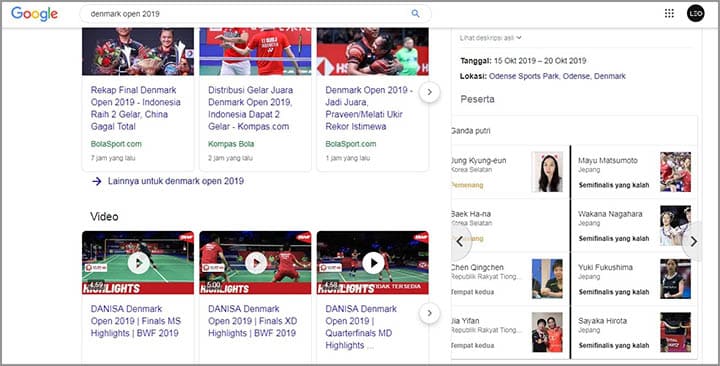Click Baek Ha-na player name
Screen dimensions: 720x366
pyautogui.click(x=471, y=214)
